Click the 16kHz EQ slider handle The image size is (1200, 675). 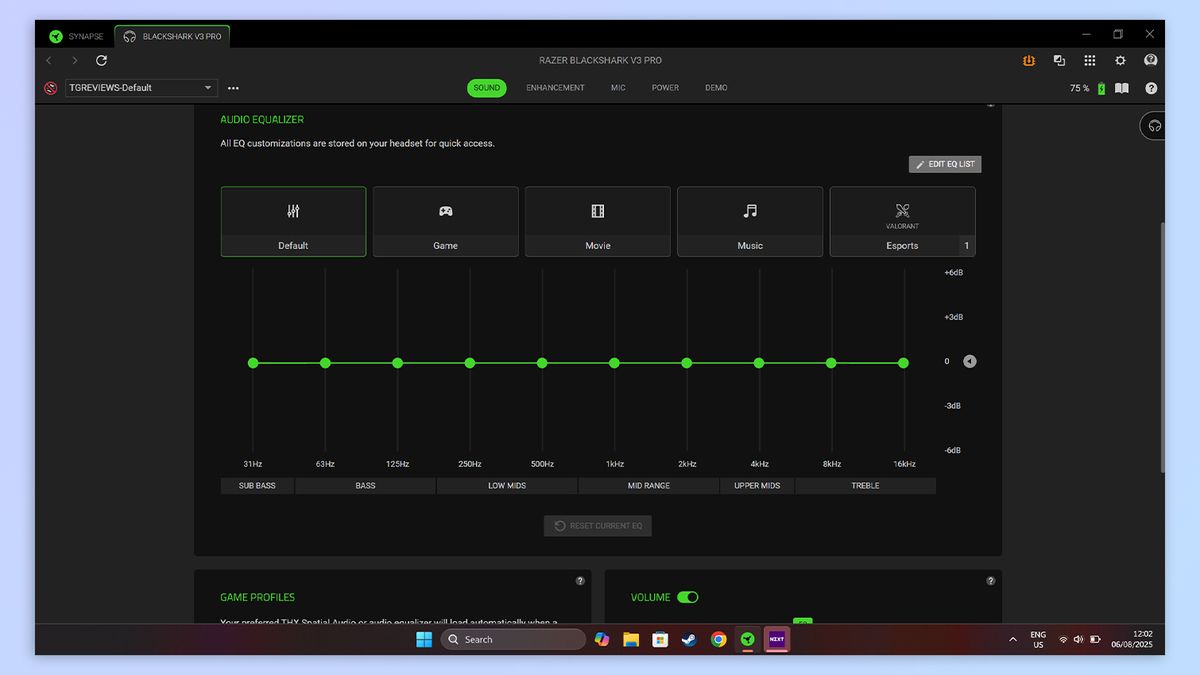[x=904, y=363]
